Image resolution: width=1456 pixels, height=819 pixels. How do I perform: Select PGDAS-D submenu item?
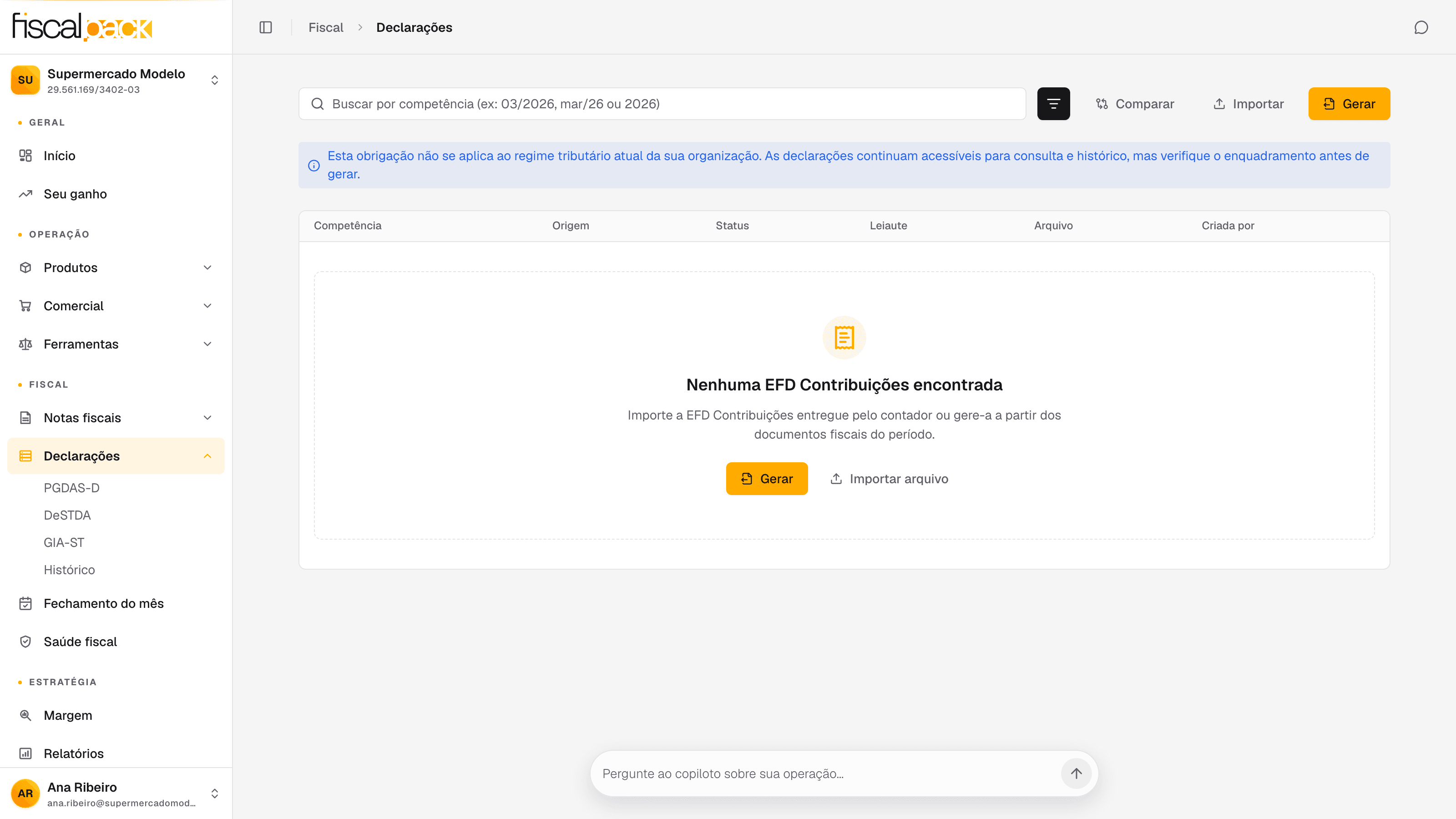click(71, 488)
